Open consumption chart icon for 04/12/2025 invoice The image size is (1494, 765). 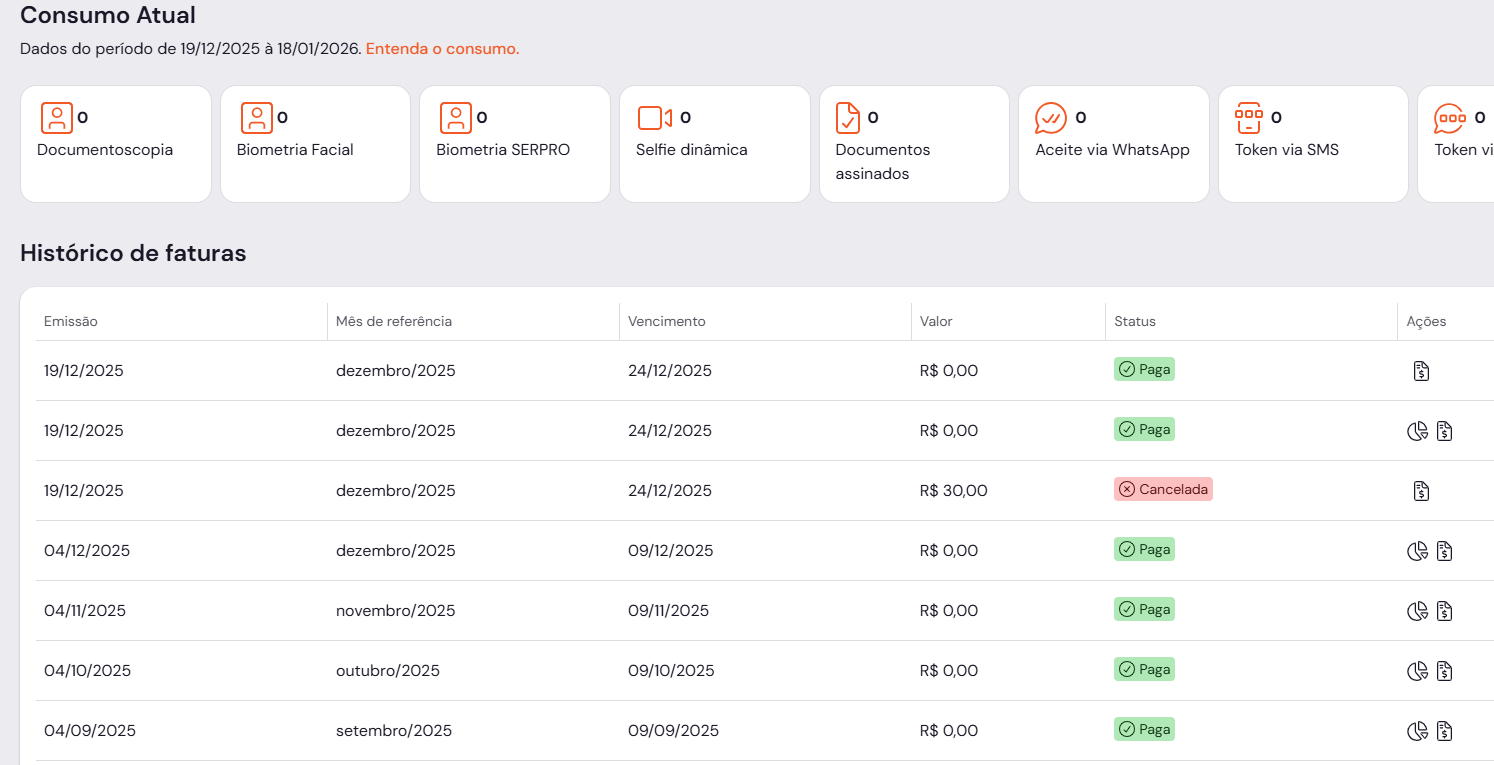(1416, 551)
